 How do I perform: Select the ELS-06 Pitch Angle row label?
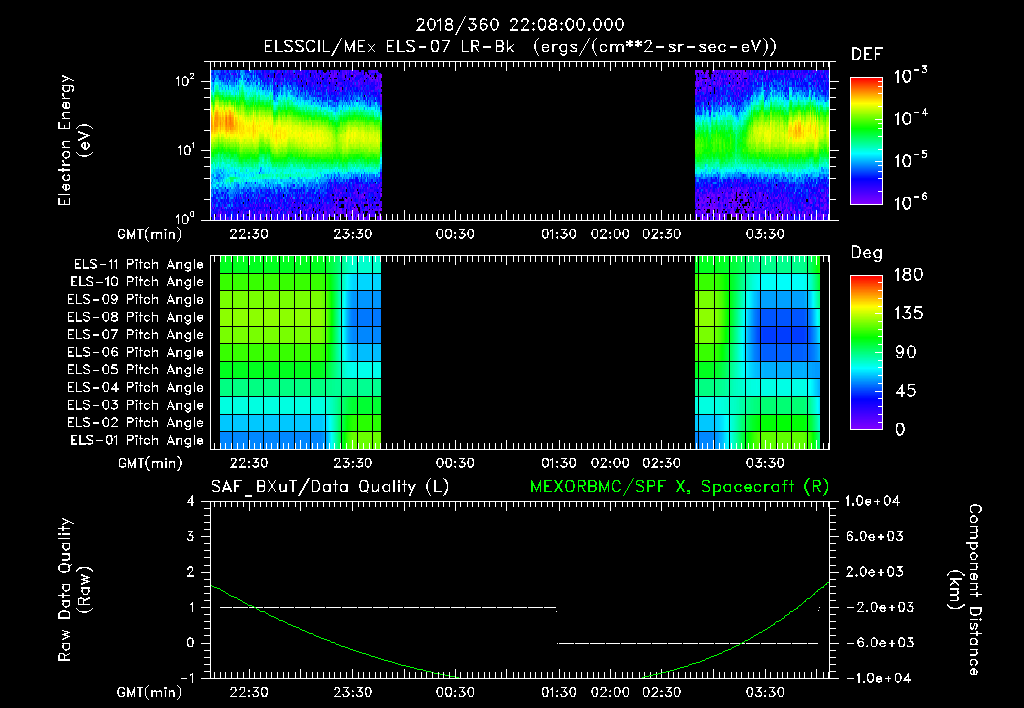(x=135, y=352)
